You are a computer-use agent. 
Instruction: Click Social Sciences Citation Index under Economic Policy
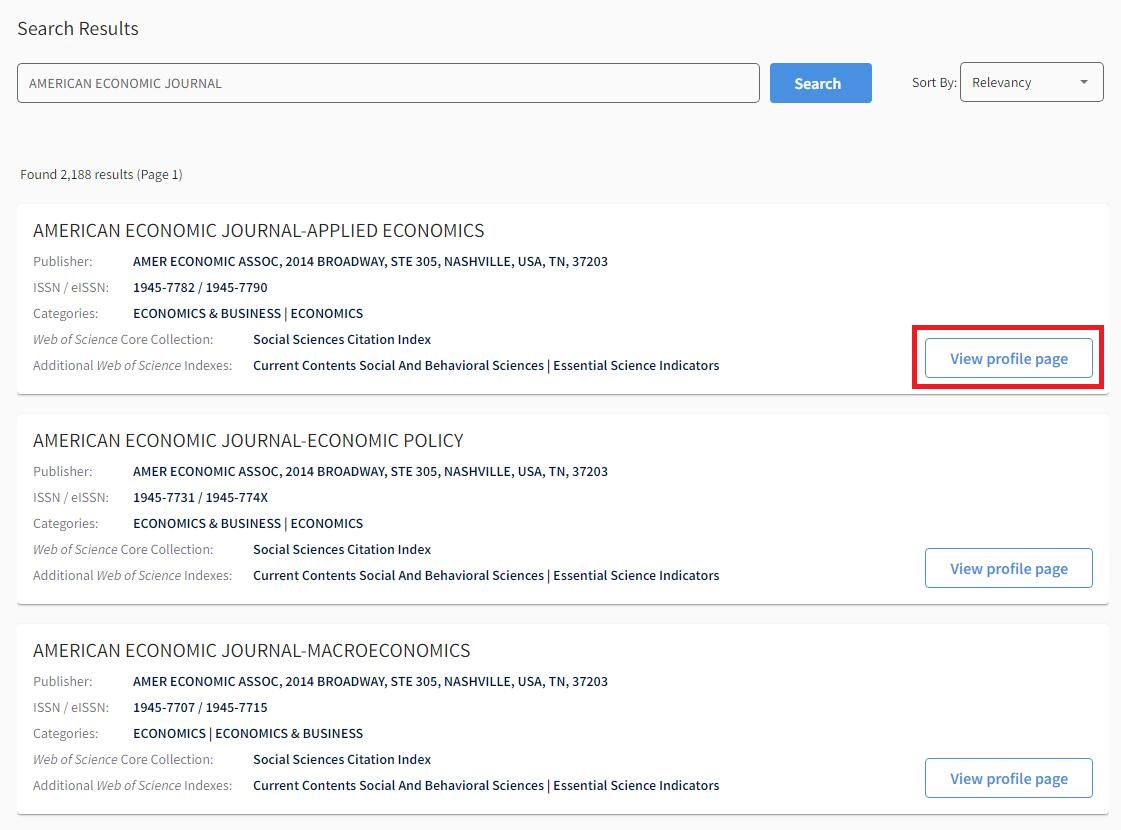(x=342, y=549)
